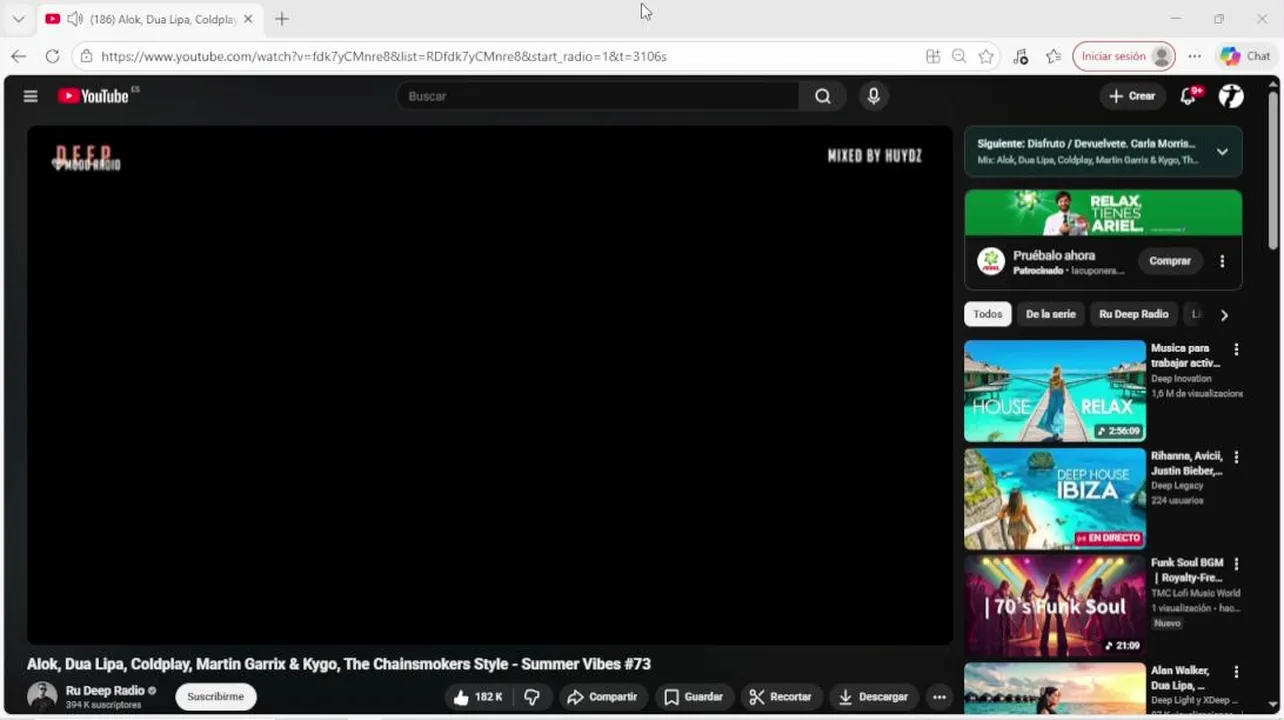Screen dimensions: 1284x720
Task: Add this page to favorites star
Action: coord(986,56)
